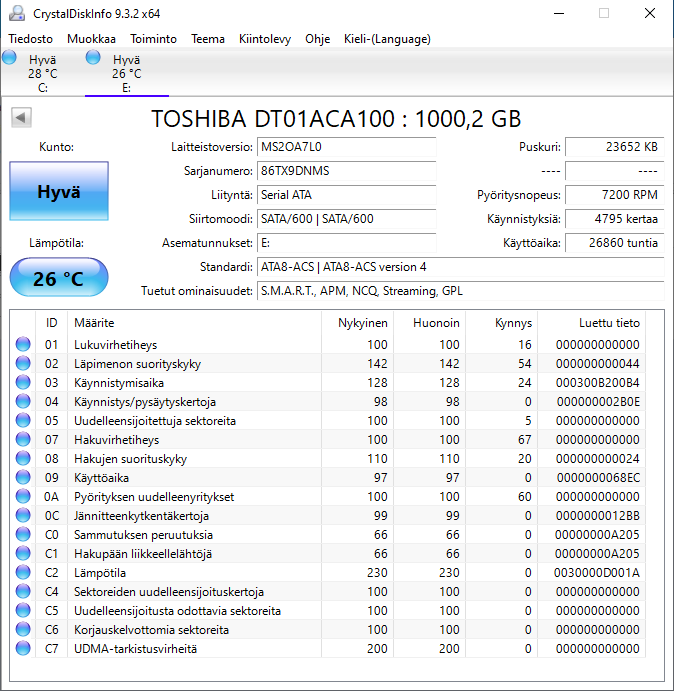Click the blue Hyvä health status button
This screenshot has height=691, width=674.
[58, 191]
